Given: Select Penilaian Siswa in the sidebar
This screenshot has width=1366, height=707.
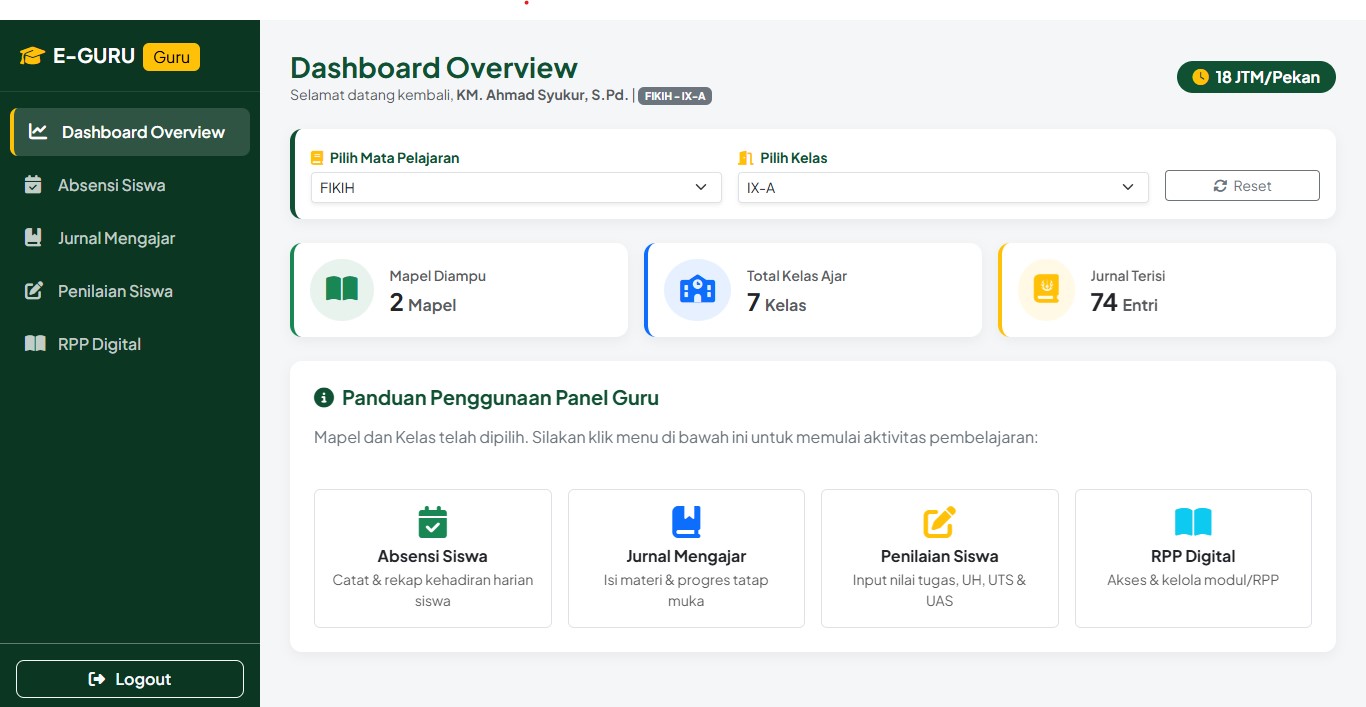Looking at the screenshot, I should point(130,291).
